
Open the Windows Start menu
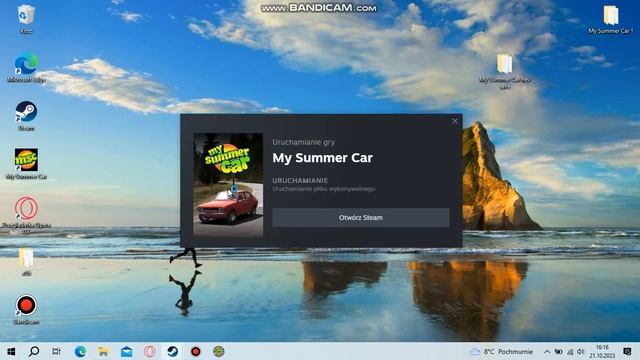point(11,351)
